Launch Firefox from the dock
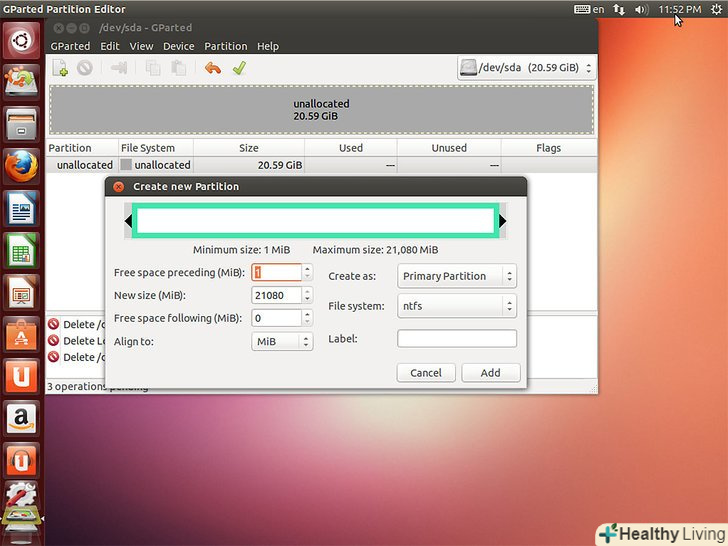The width and height of the screenshot is (728, 546). click(21, 166)
